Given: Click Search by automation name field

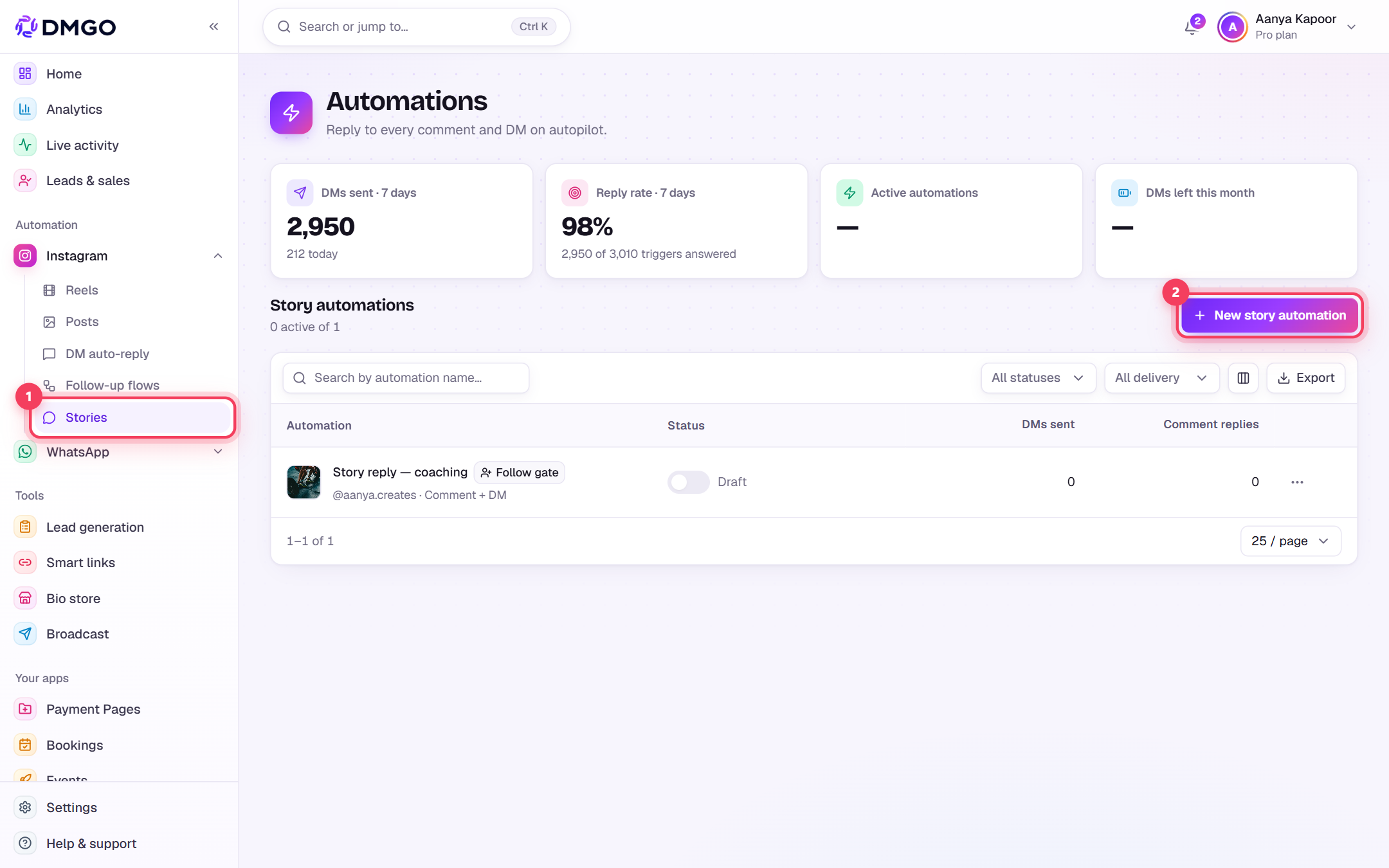Looking at the screenshot, I should click(x=406, y=378).
